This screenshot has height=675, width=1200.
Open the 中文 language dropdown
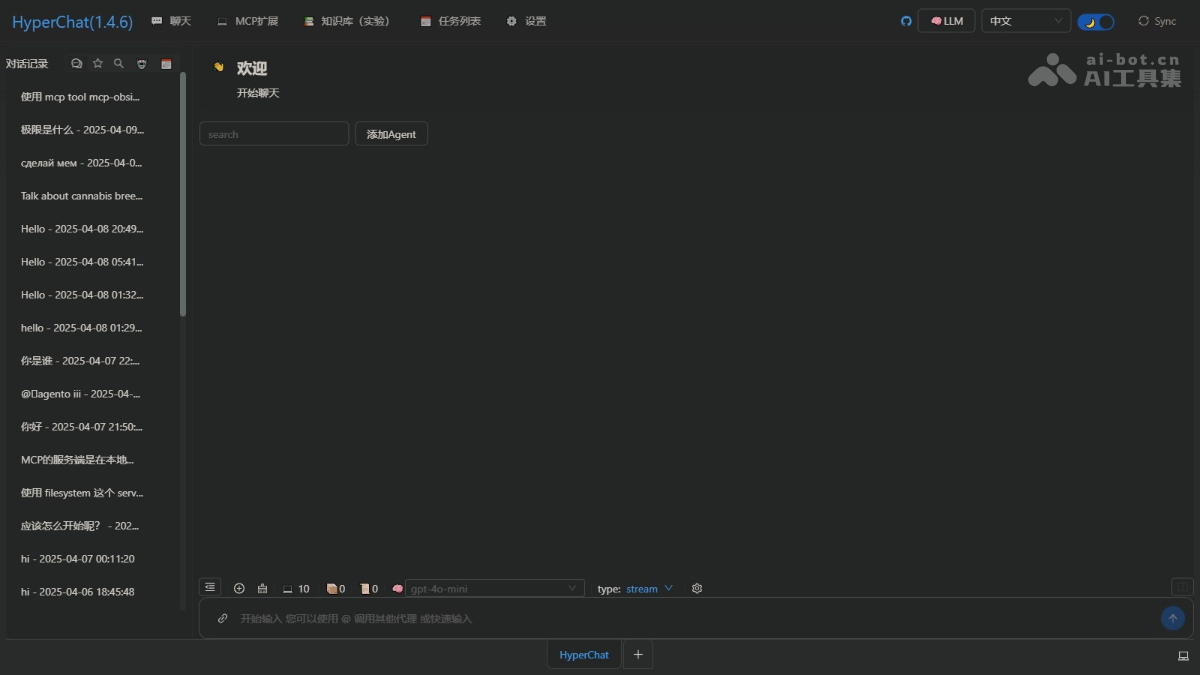pyautogui.click(x=1025, y=21)
